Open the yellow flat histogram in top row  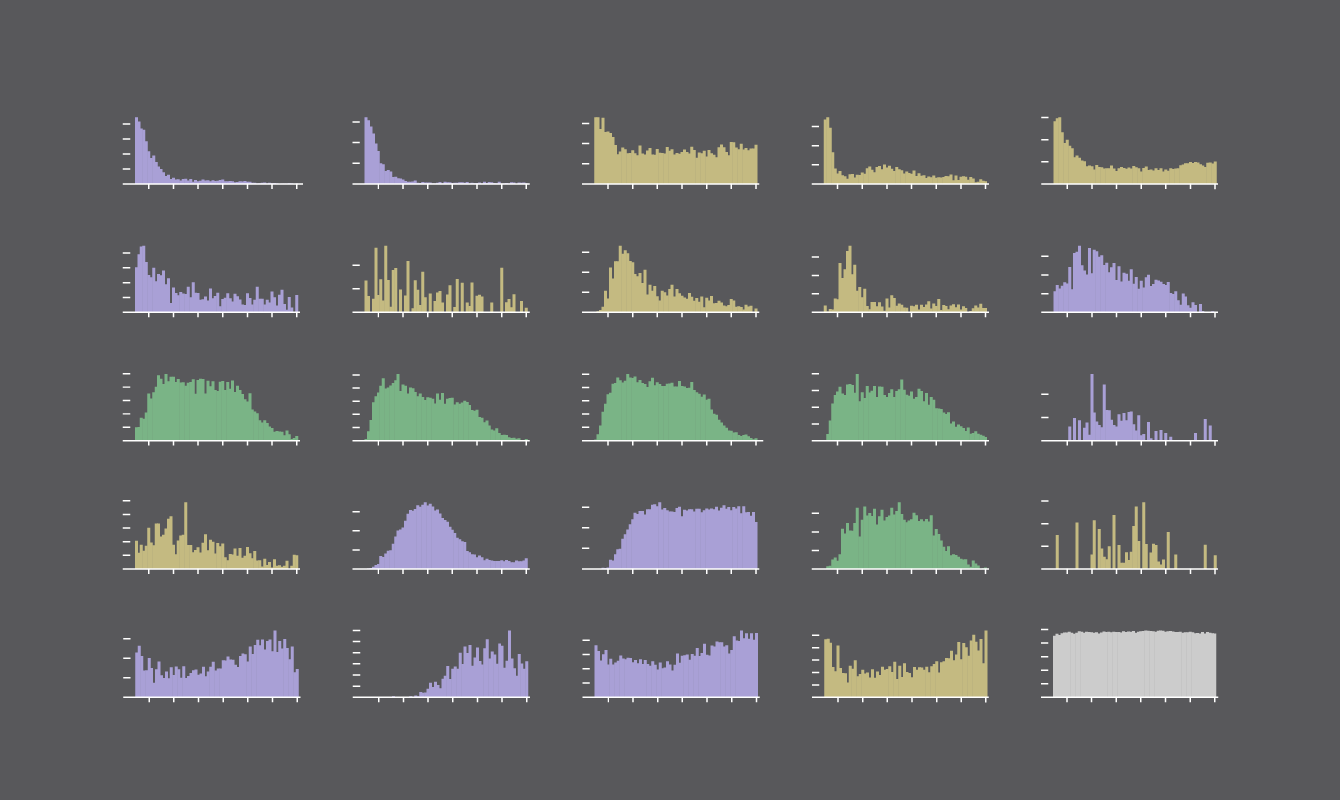point(675,152)
